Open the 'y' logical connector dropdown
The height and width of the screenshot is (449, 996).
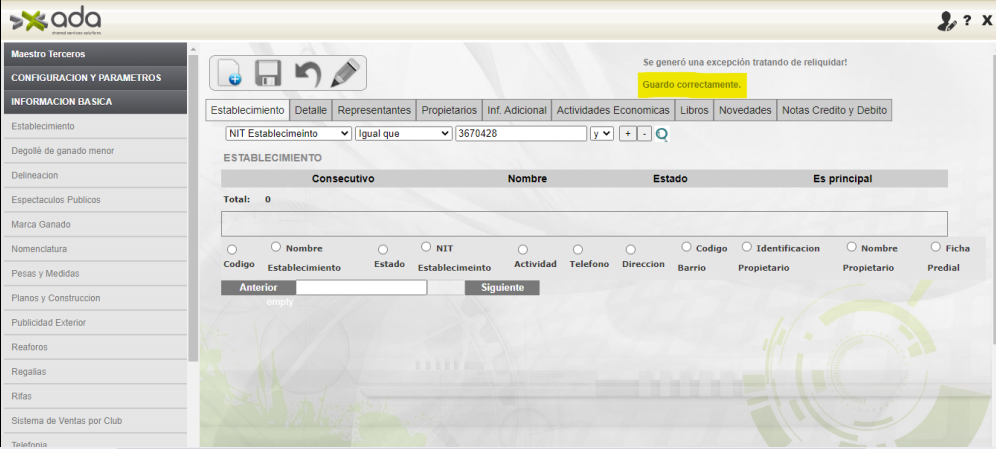pyautogui.click(x=601, y=133)
